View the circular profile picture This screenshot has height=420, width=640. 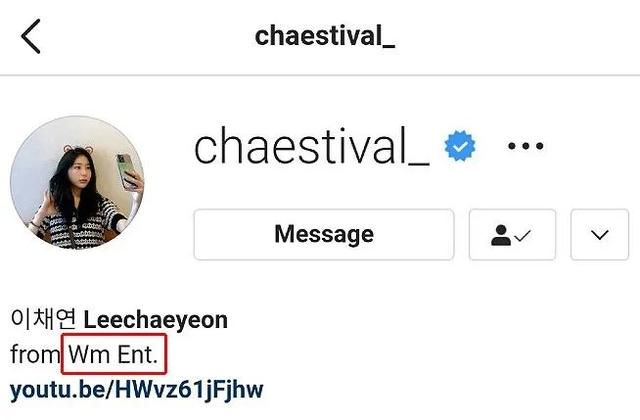[x=77, y=183]
